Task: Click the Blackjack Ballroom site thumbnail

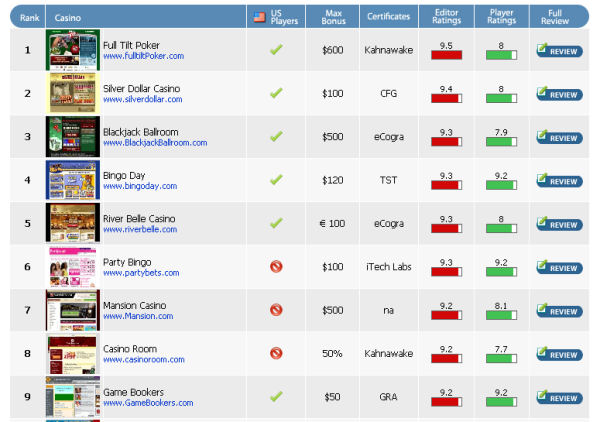Action: point(73,137)
